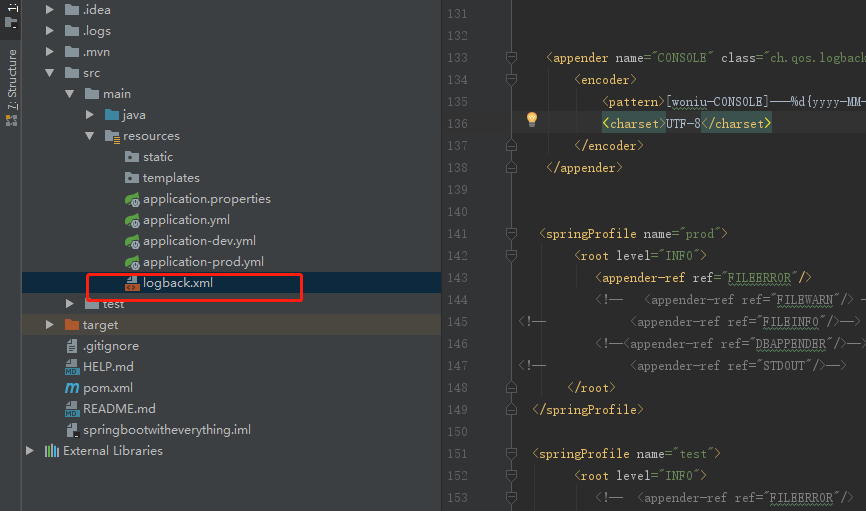
Task: Select application-dev.yml file
Action: tap(199, 241)
